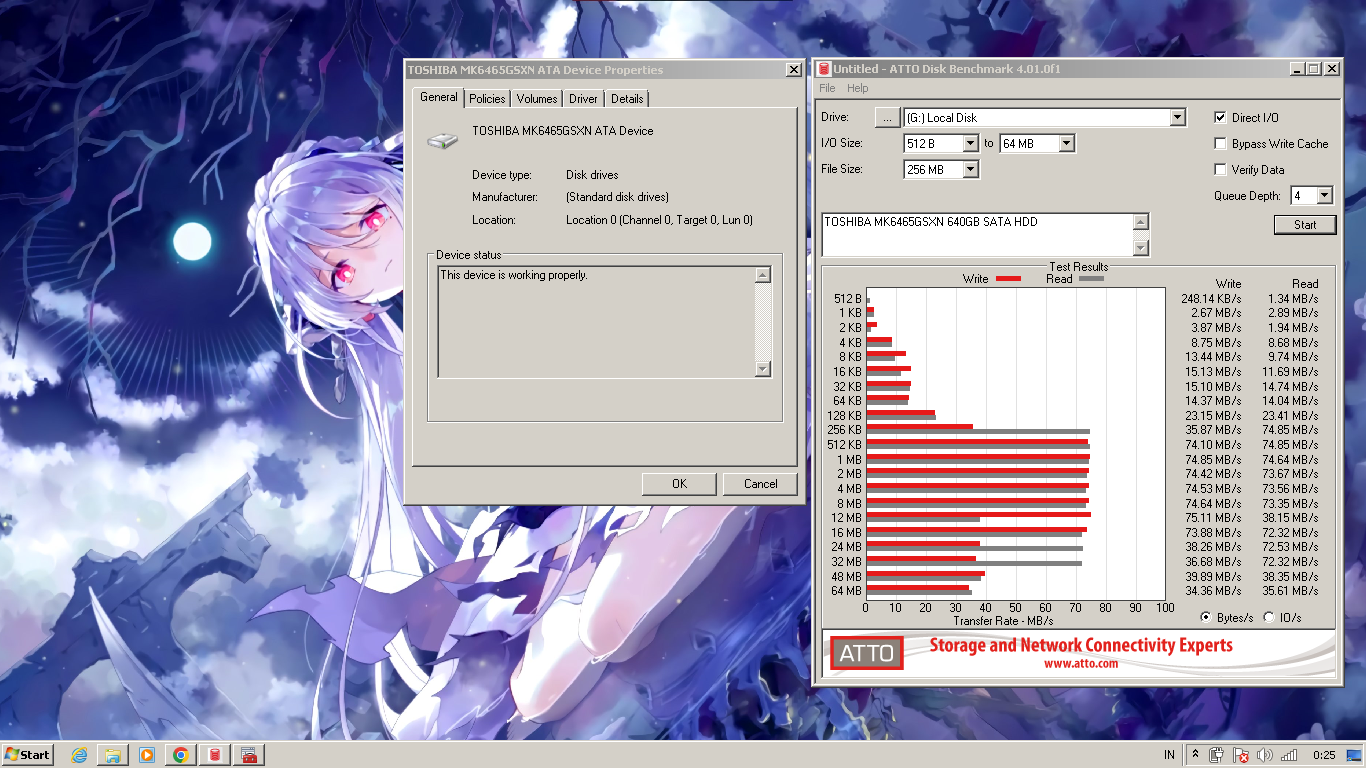The width and height of the screenshot is (1366, 768).
Task: Show hidden tray icons chevron
Action: pyautogui.click(x=1195, y=755)
